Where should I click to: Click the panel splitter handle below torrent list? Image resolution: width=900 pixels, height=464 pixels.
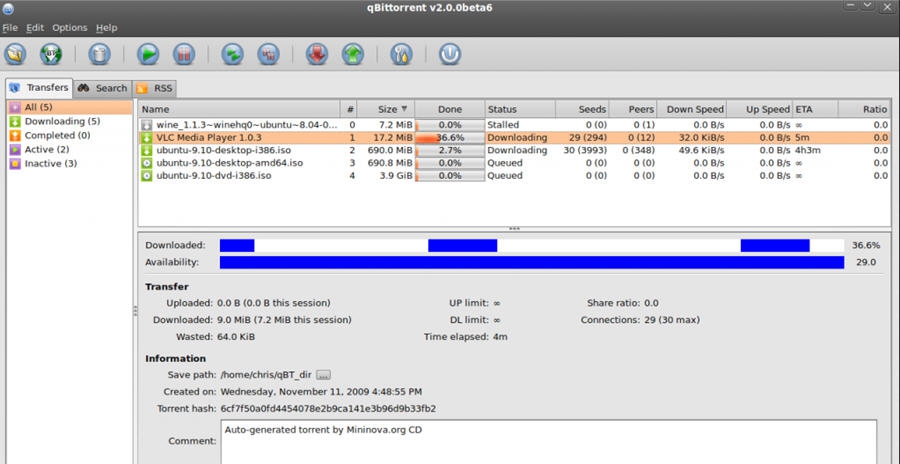(x=514, y=229)
